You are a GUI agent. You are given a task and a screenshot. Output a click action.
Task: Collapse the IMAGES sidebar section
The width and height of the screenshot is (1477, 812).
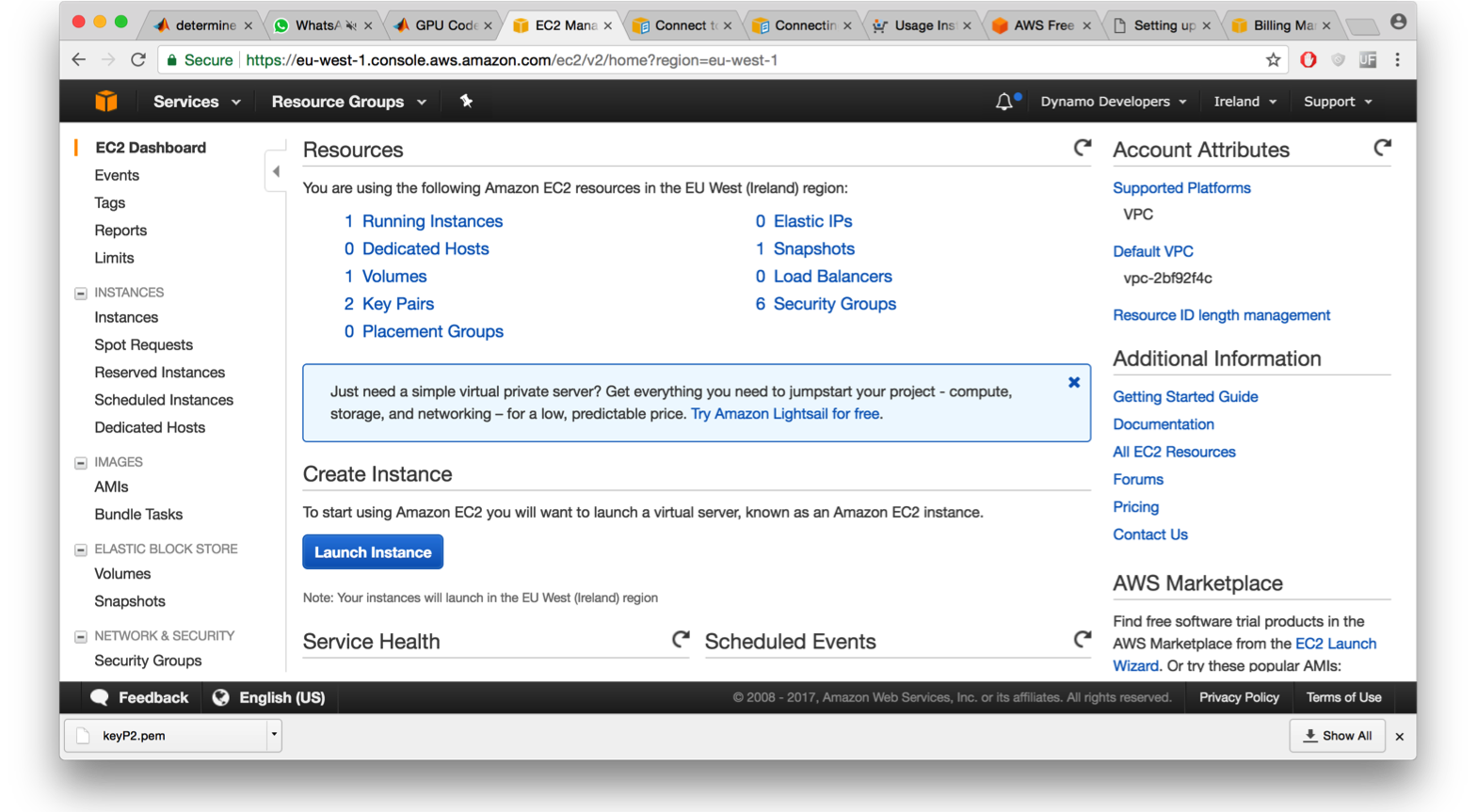(x=81, y=463)
